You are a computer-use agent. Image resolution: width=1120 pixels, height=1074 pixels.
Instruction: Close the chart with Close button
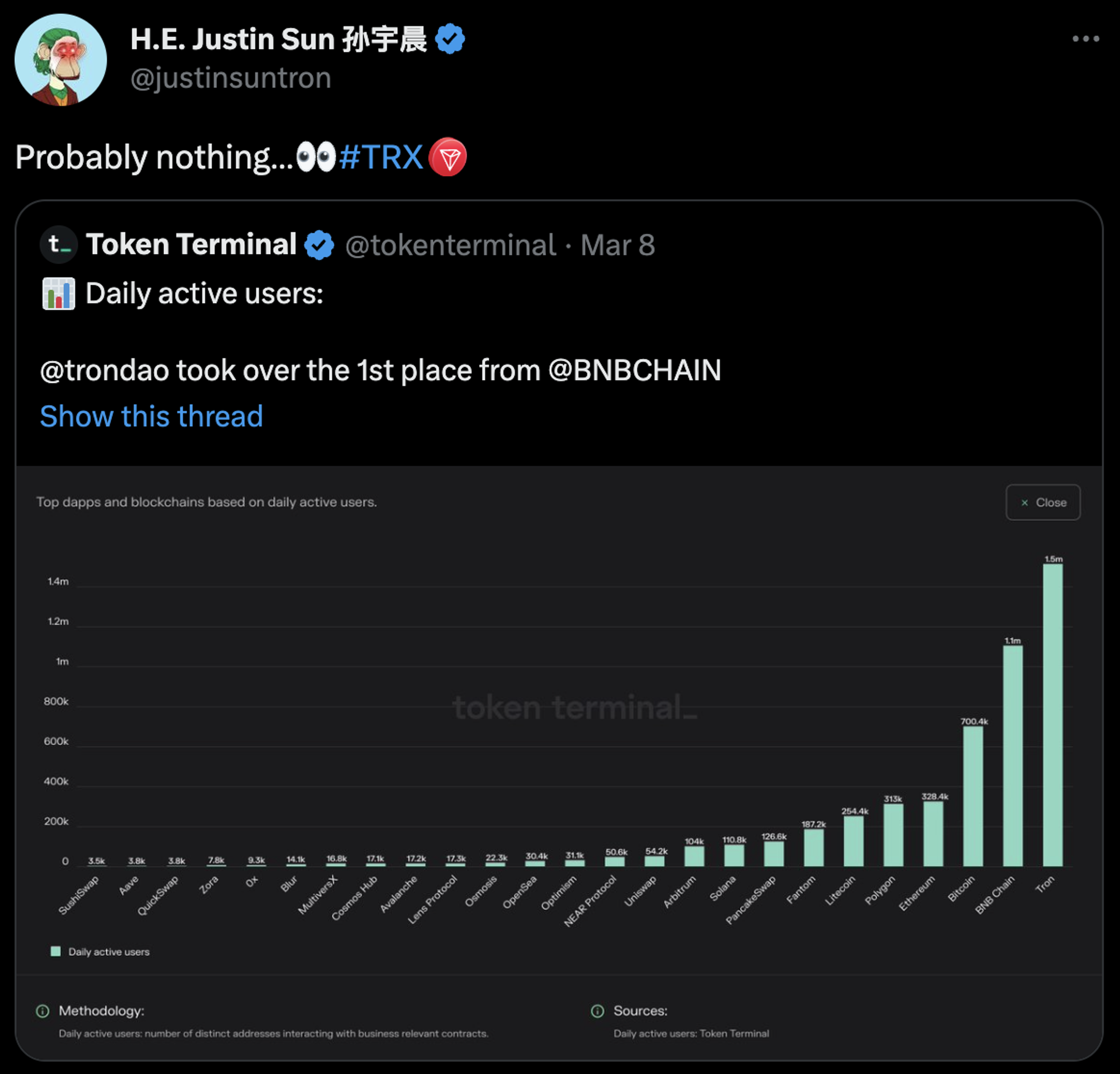click(1043, 502)
